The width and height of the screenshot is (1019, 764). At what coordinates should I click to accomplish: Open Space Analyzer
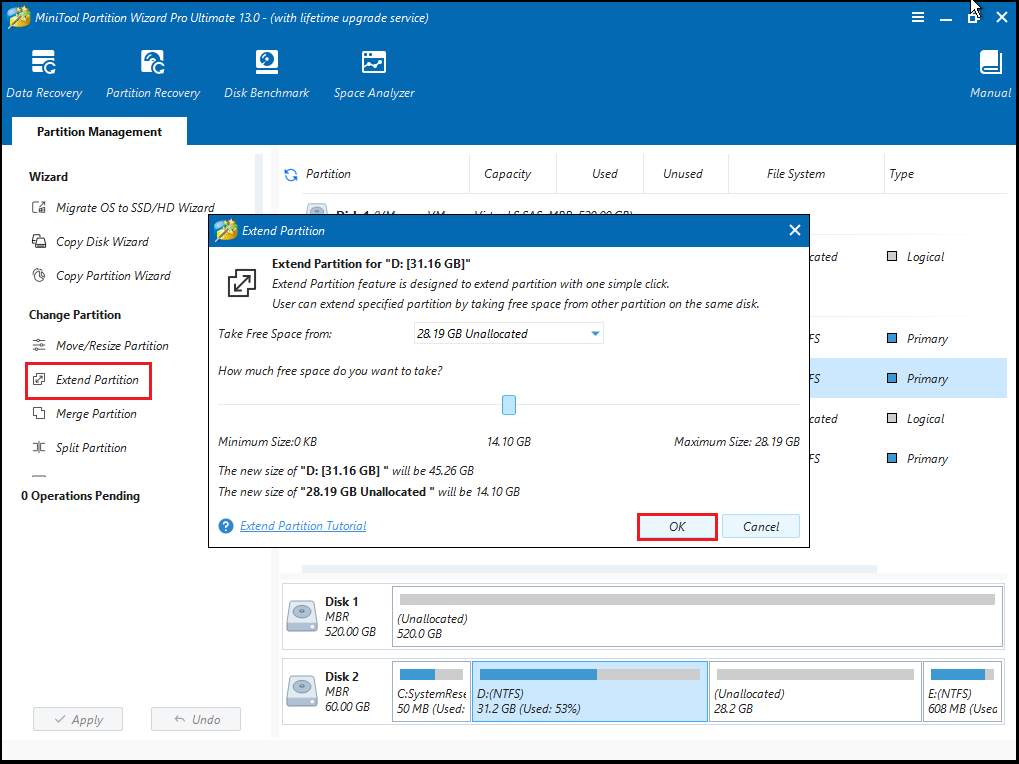click(x=373, y=75)
